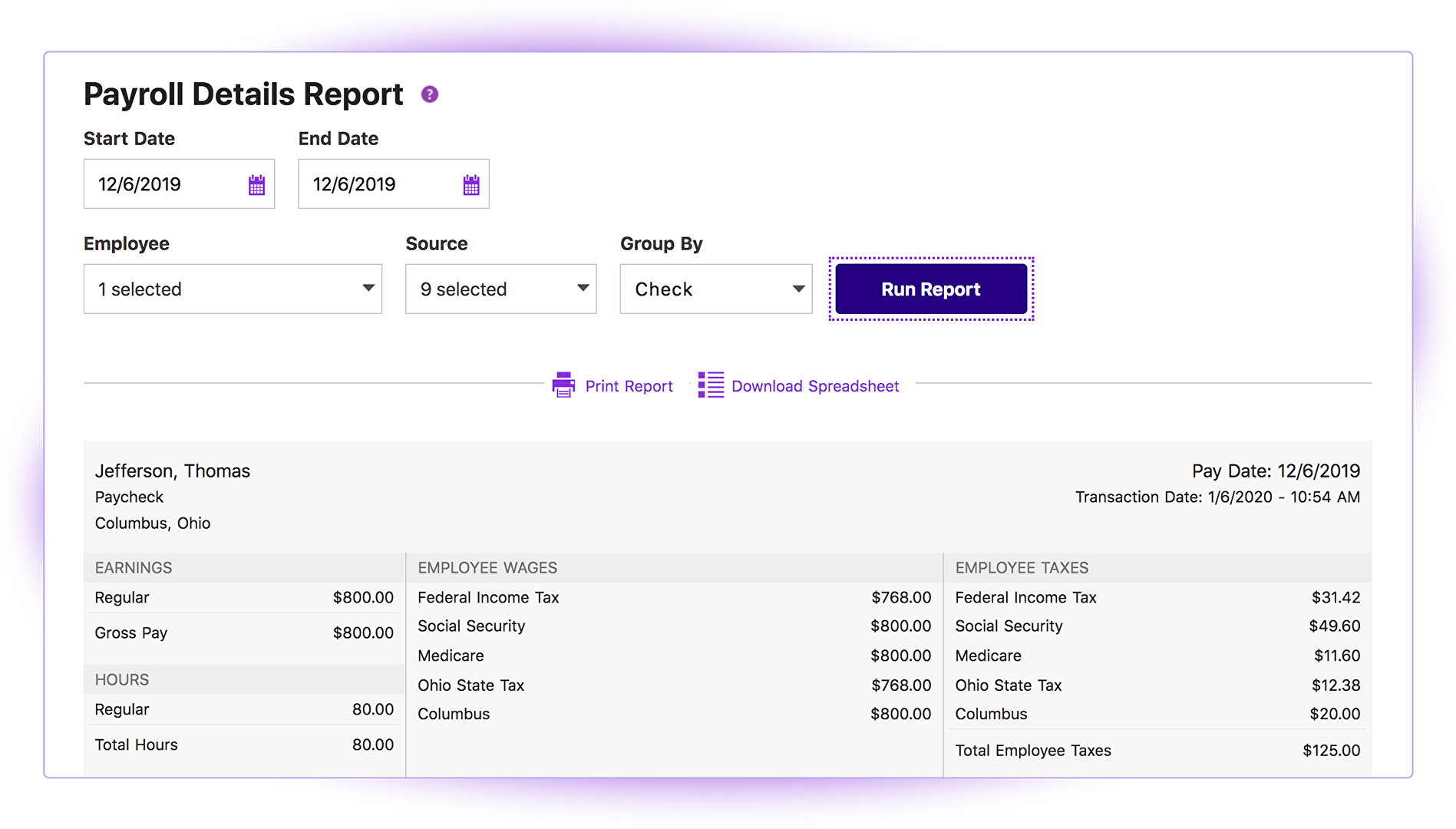Expand the Group By dropdown set to Check
The image size is (1456, 829).
pyautogui.click(x=715, y=289)
